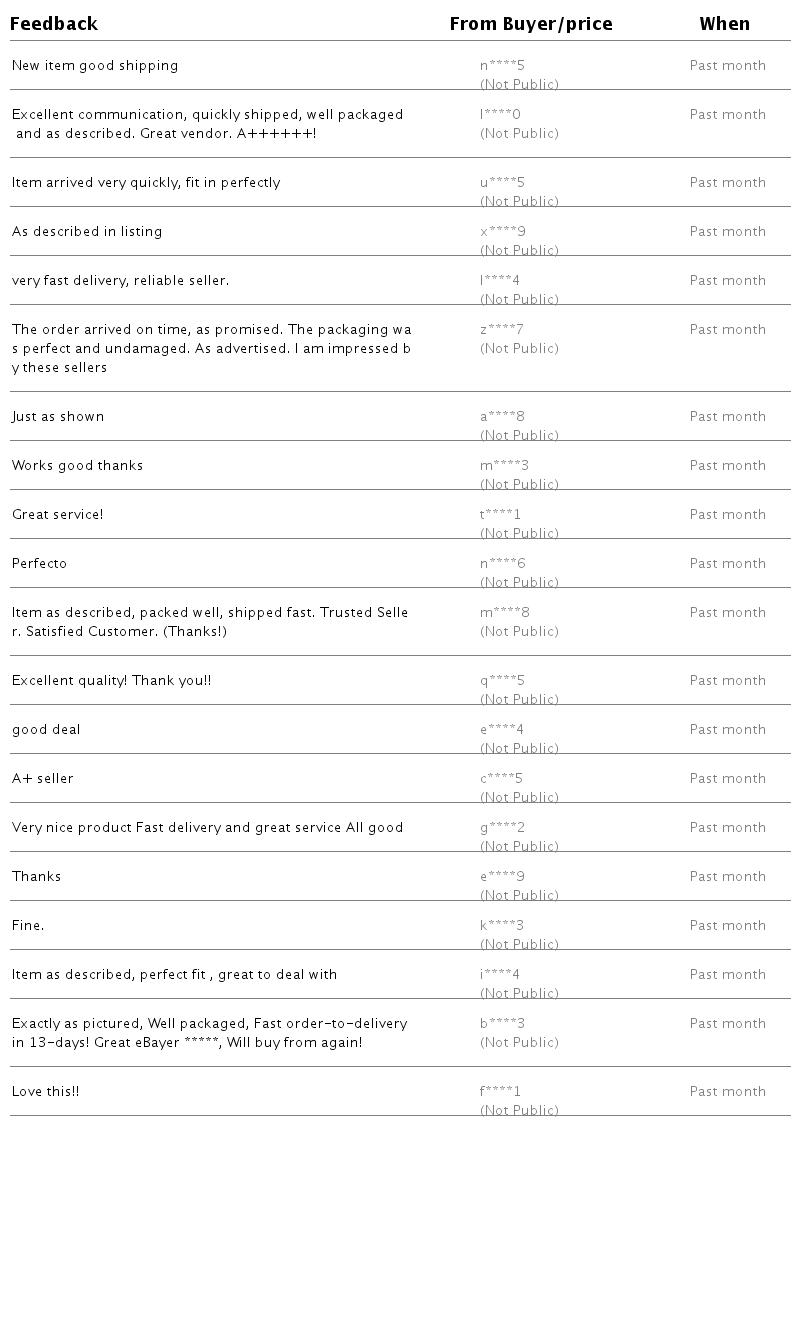Select the 'A+ seller' feedback row
The width and height of the screenshot is (800, 1340).
click(x=400, y=778)
